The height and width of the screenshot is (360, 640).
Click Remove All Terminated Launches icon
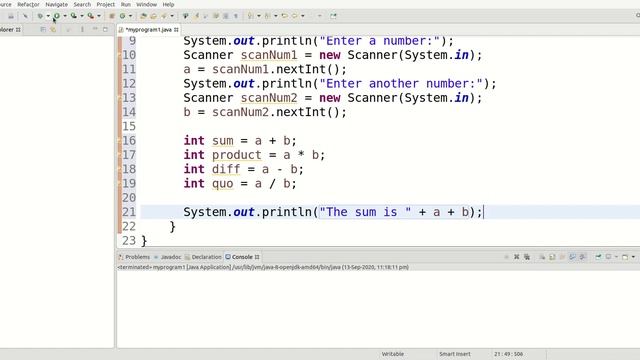tap(527, 257)
